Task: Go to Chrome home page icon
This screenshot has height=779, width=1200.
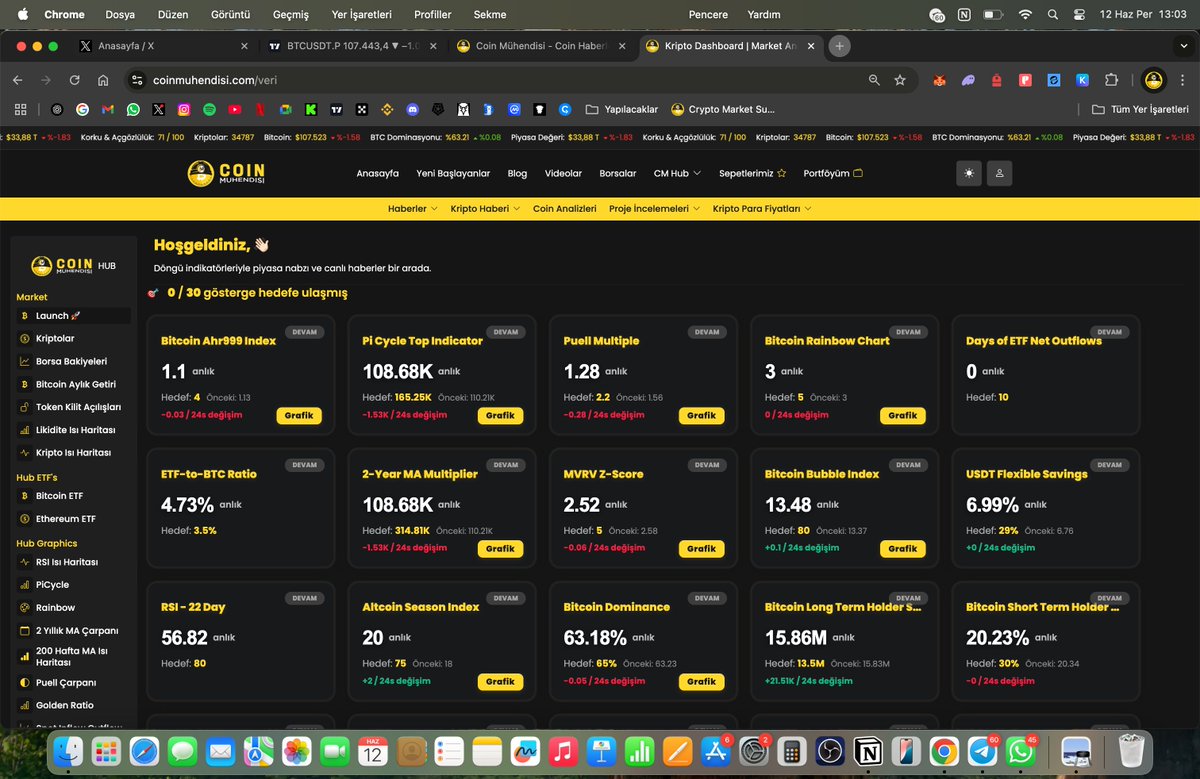Action: [x=103, y=80]
